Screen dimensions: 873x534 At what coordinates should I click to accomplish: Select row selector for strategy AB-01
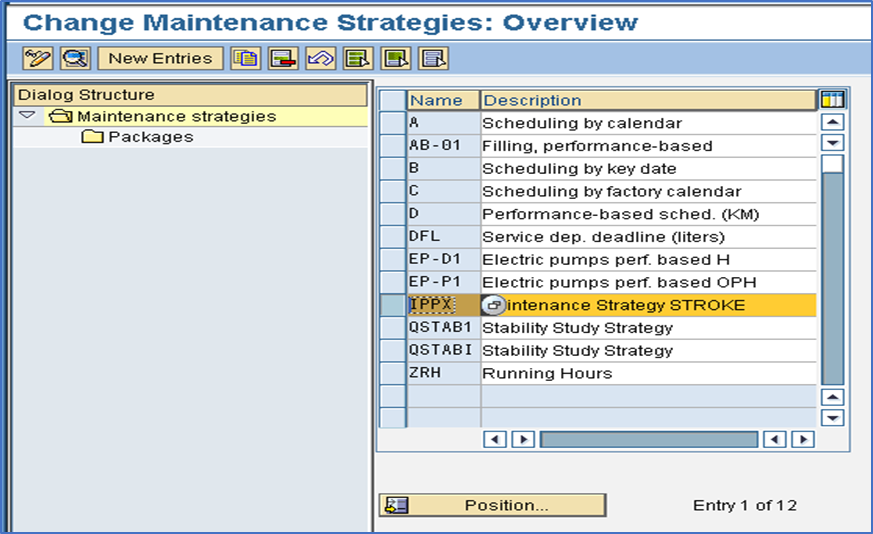[x=393, y=146]
